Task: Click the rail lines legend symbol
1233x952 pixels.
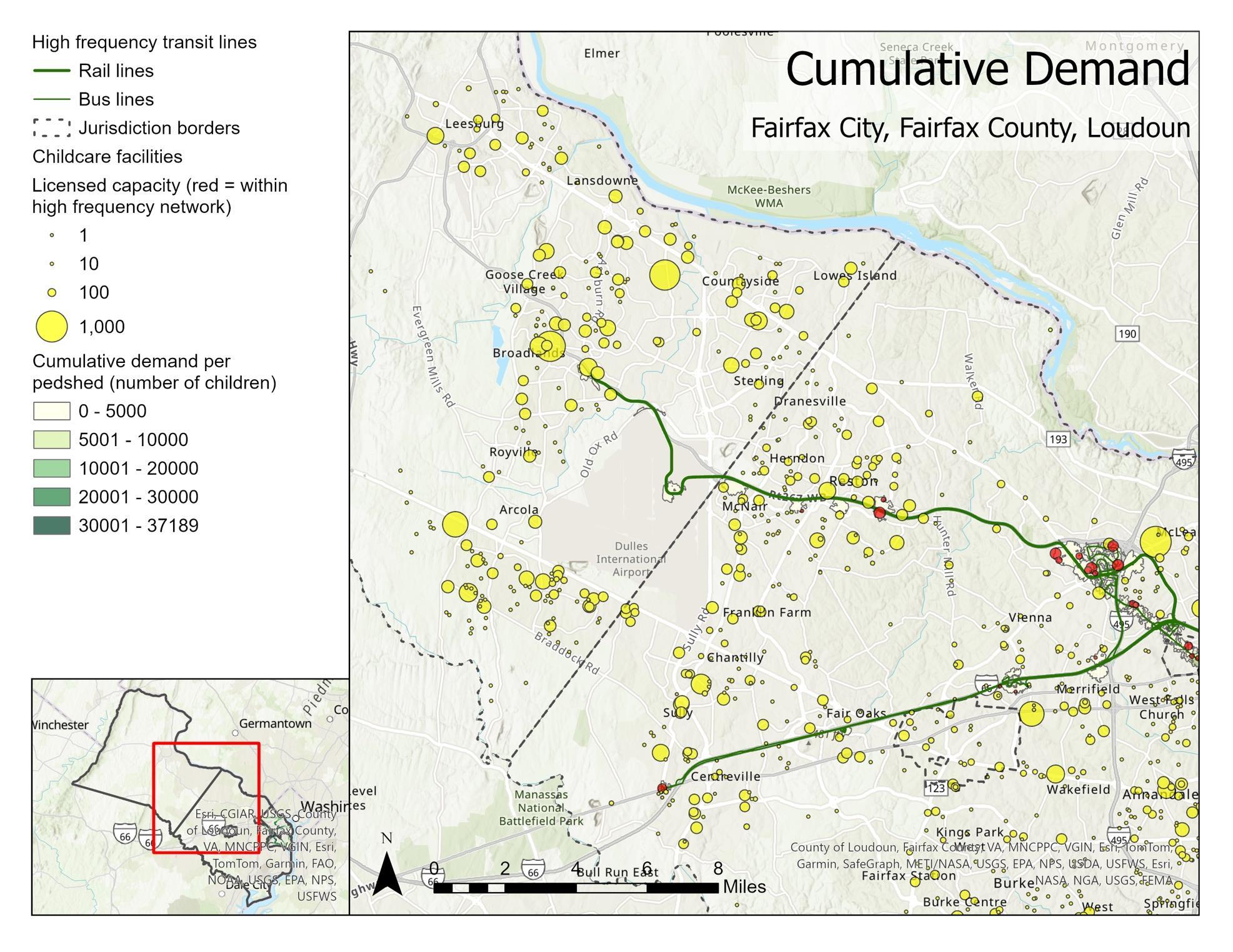Action: pos(51,71)
